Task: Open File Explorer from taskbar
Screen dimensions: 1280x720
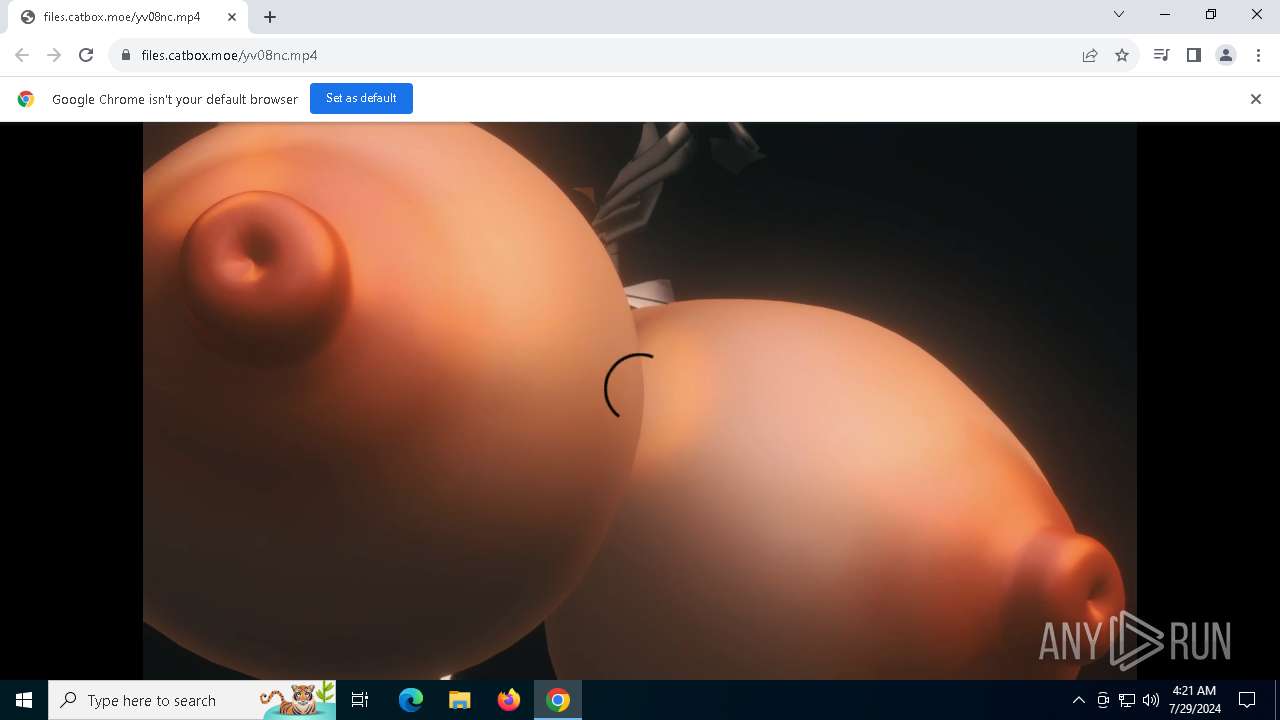Action: (460, 700)
